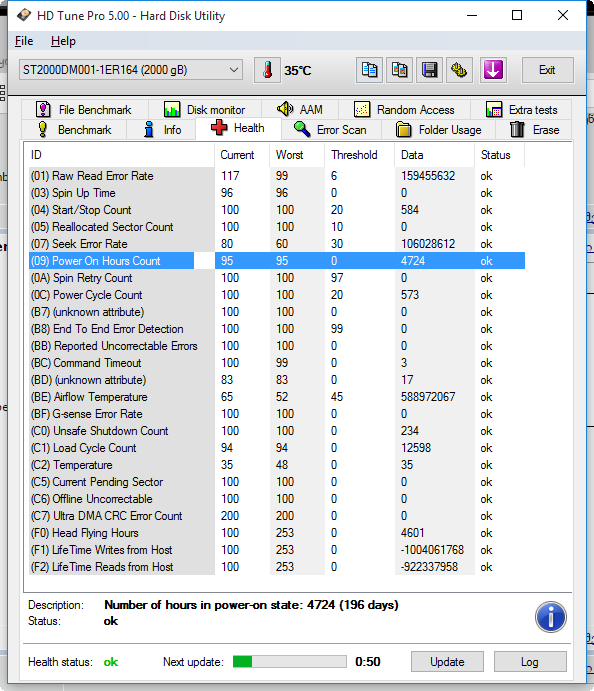Select the Reported Uncorrectable Errors row
Viewport: 594px width, 691px height.
point(277,346)
